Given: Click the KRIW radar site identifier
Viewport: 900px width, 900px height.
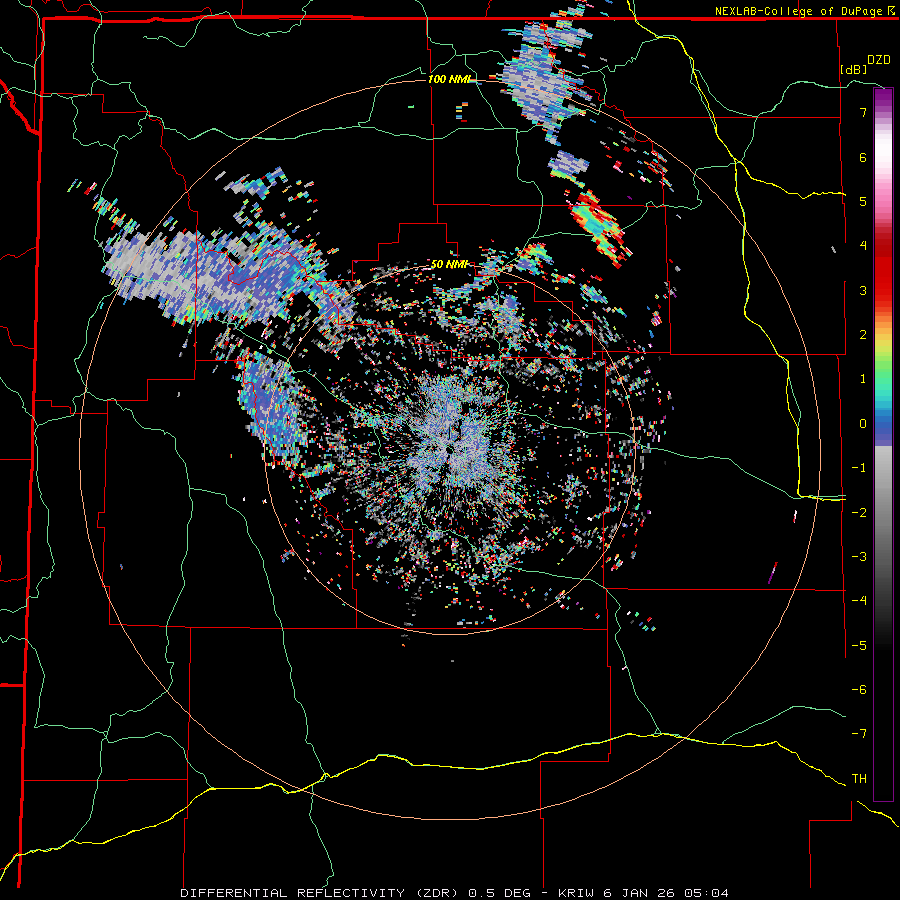Looking at the screenshot, I should tap(578, 893).
